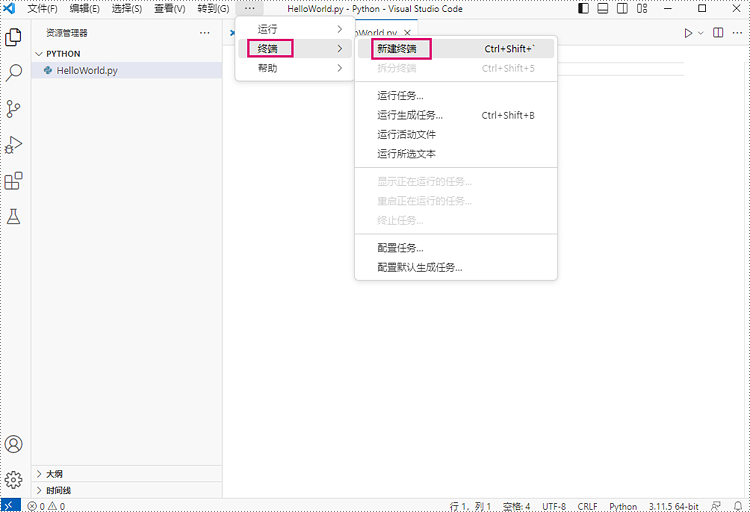This screenshot has height=512, width=750.
Task: Click the 资源管理器 panel title
Action: (66, 33)
